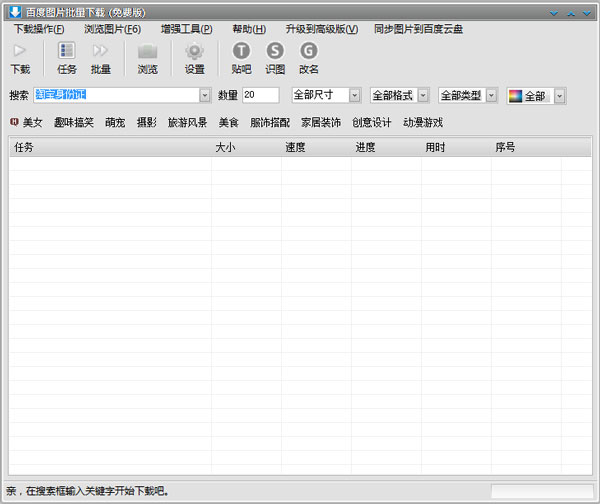Select the 趣味搞笑 category link
This screenshot has height=504, width=600.
(73, 122)
